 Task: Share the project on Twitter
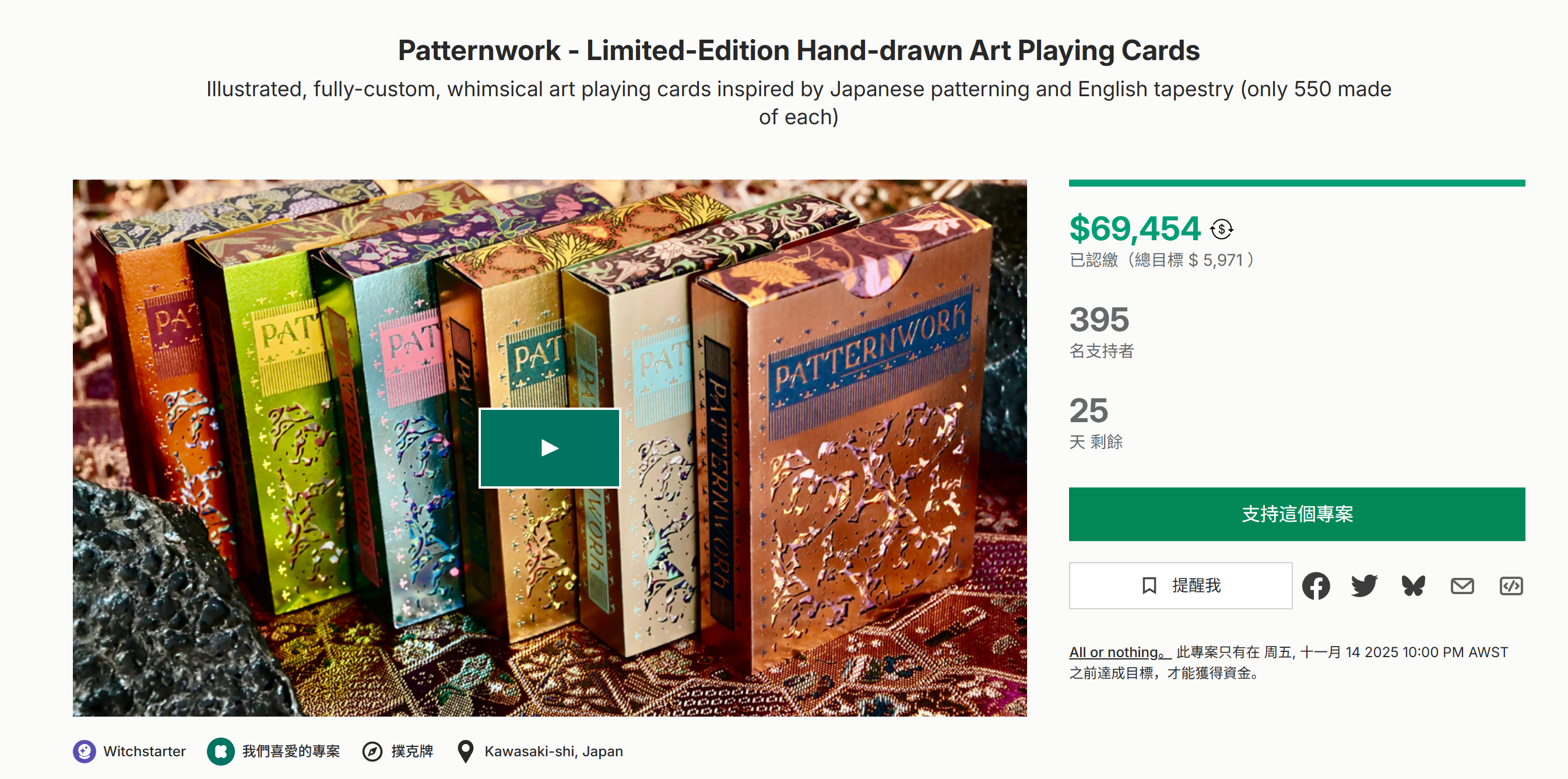tap(1364, 586)
